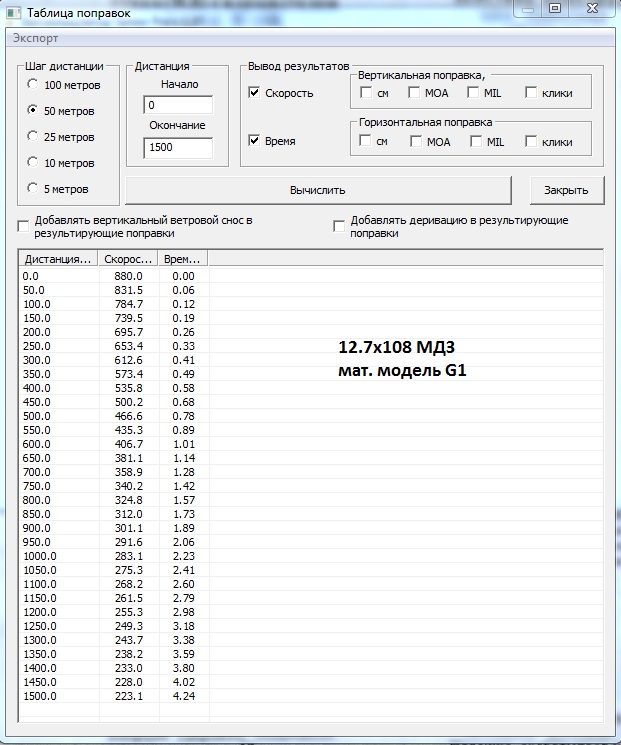Click the speed value 233.0
Screen dimensions: 621x745
pos(128,668)
